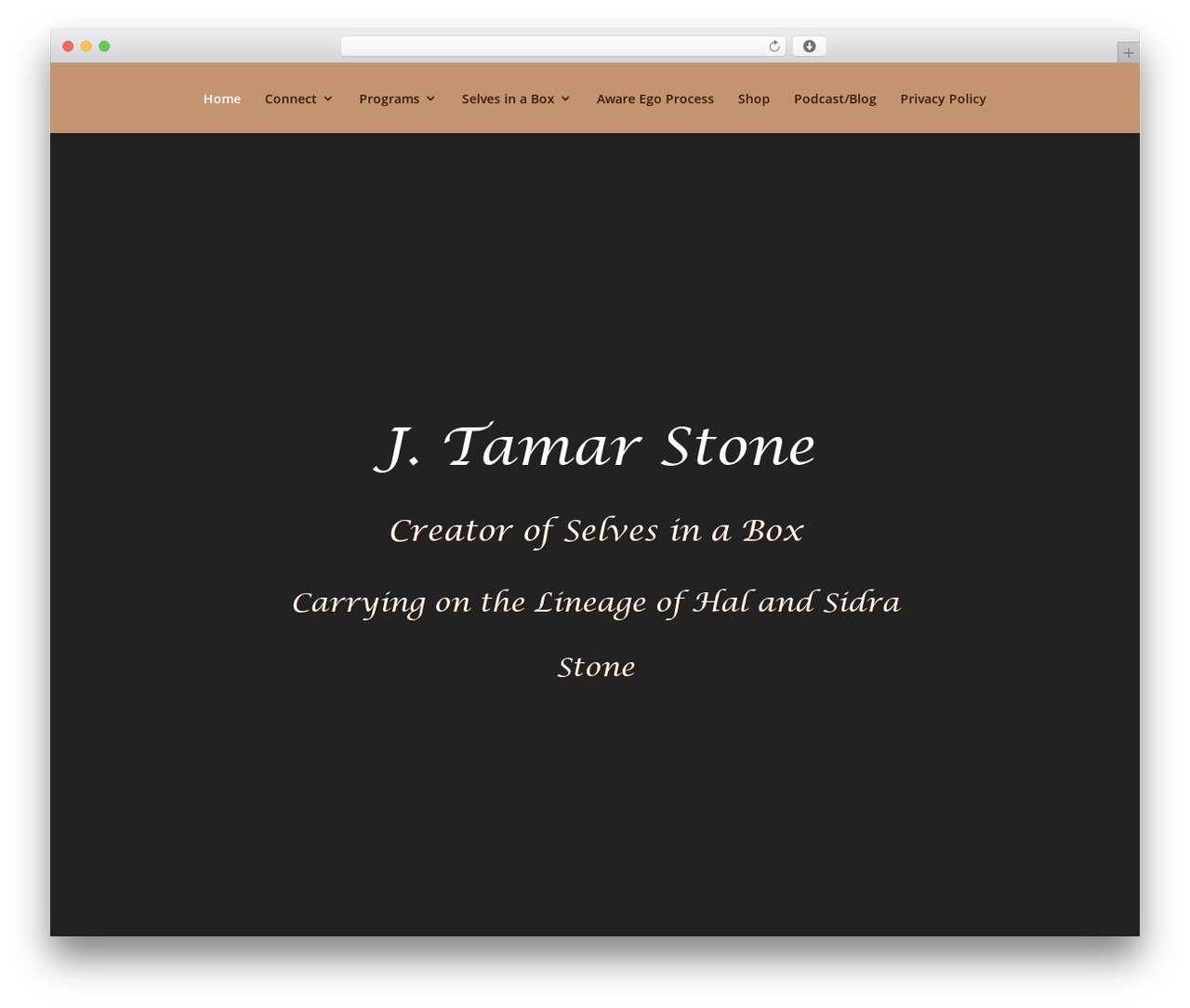Open the Aware Ego Process page

655,99
